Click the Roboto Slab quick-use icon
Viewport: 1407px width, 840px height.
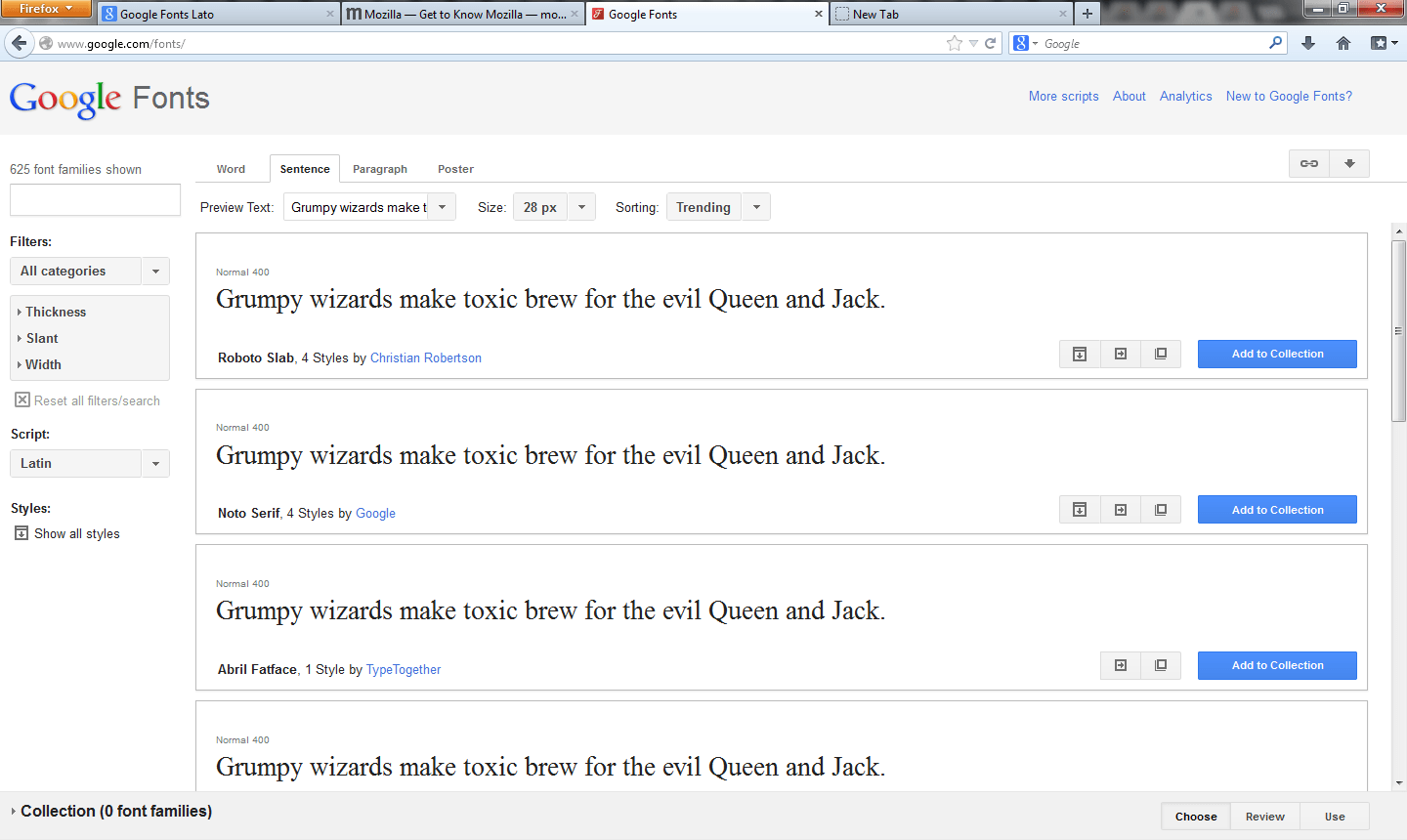tap(1121, 354)
